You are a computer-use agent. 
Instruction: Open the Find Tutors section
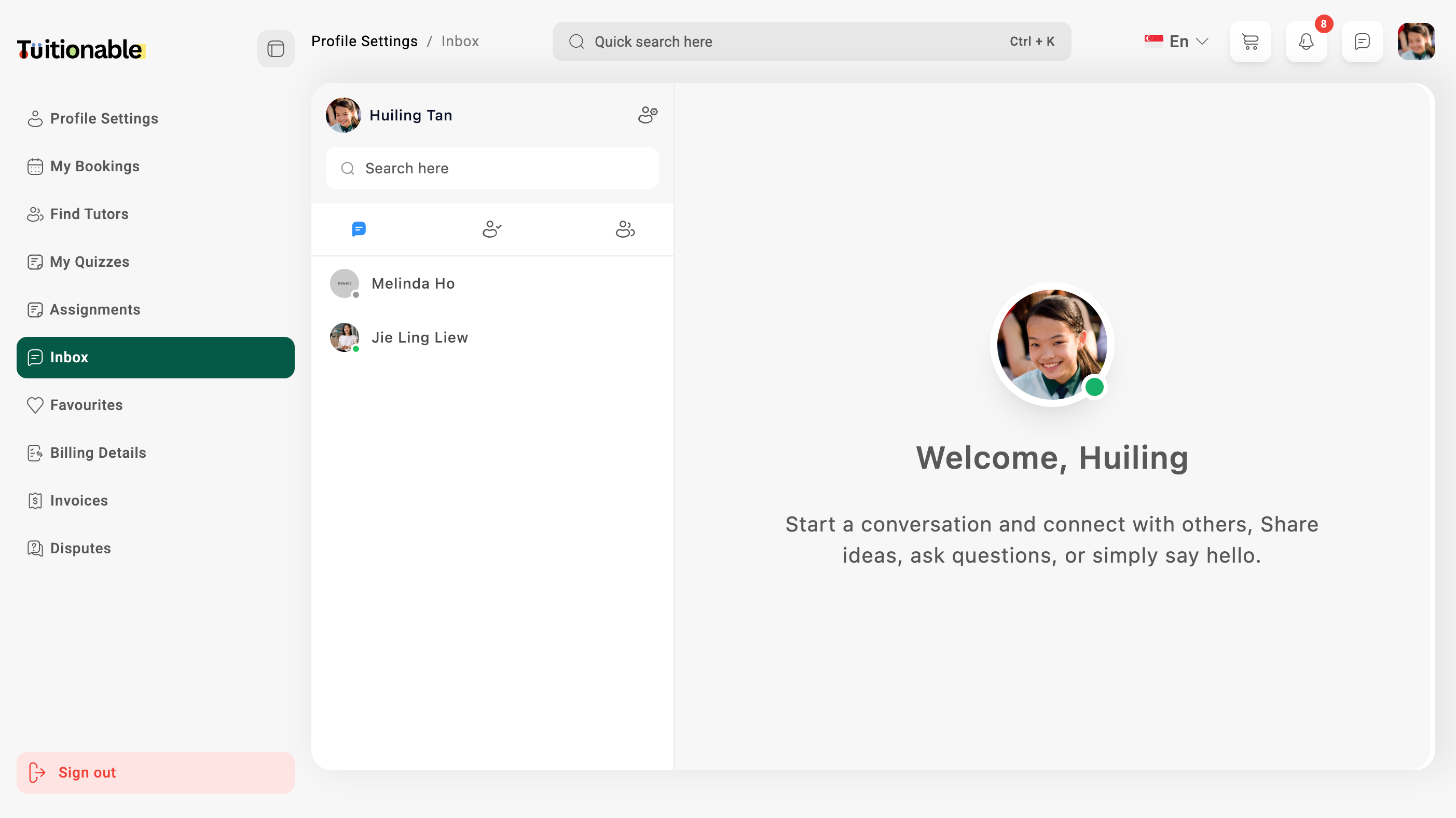89,214
